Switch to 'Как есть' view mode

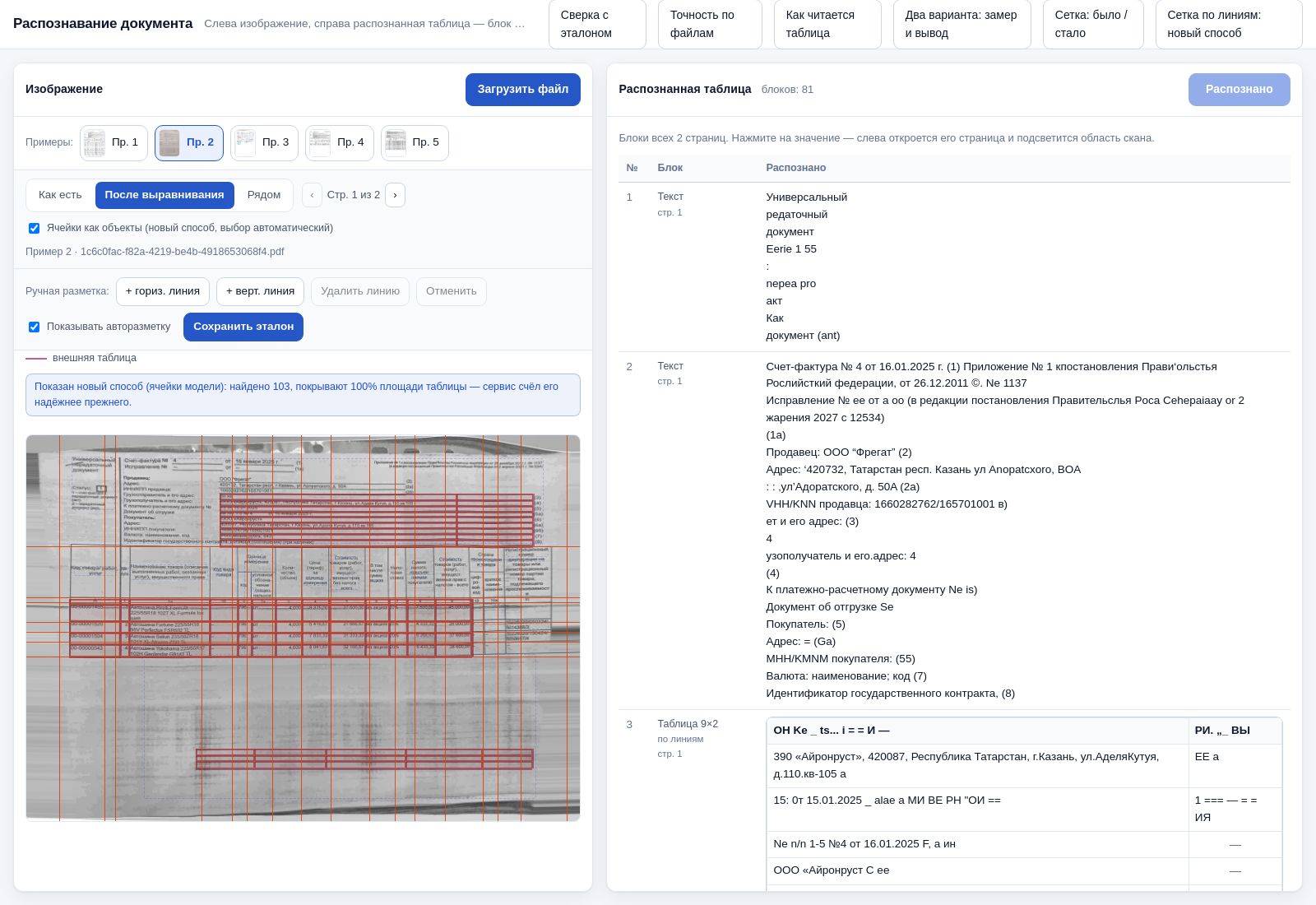tap(60, 196)
